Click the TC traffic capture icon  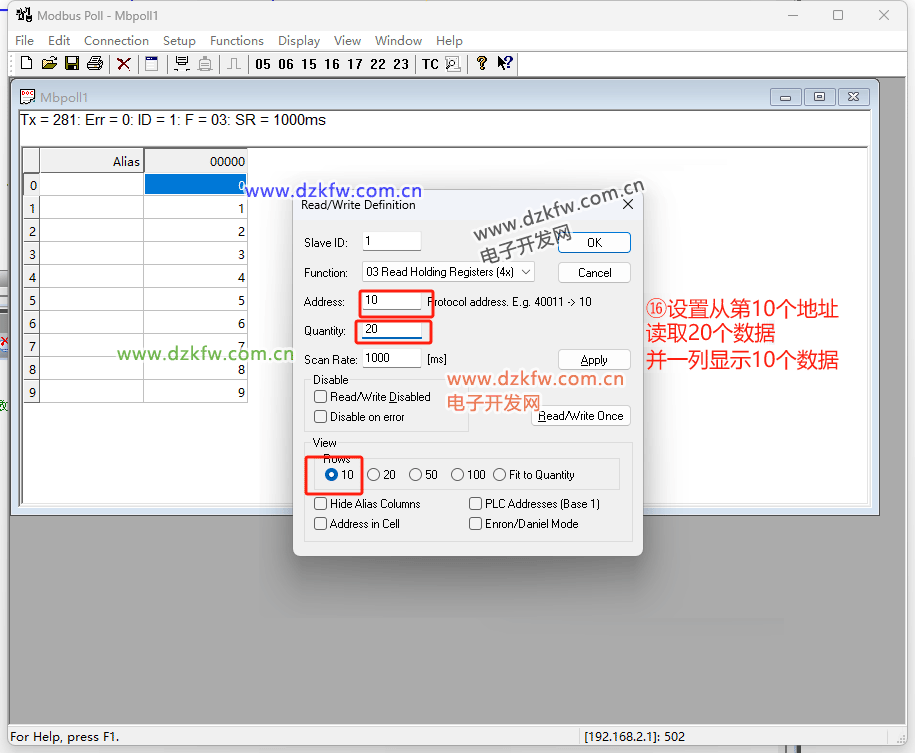(x=430, y=64)
